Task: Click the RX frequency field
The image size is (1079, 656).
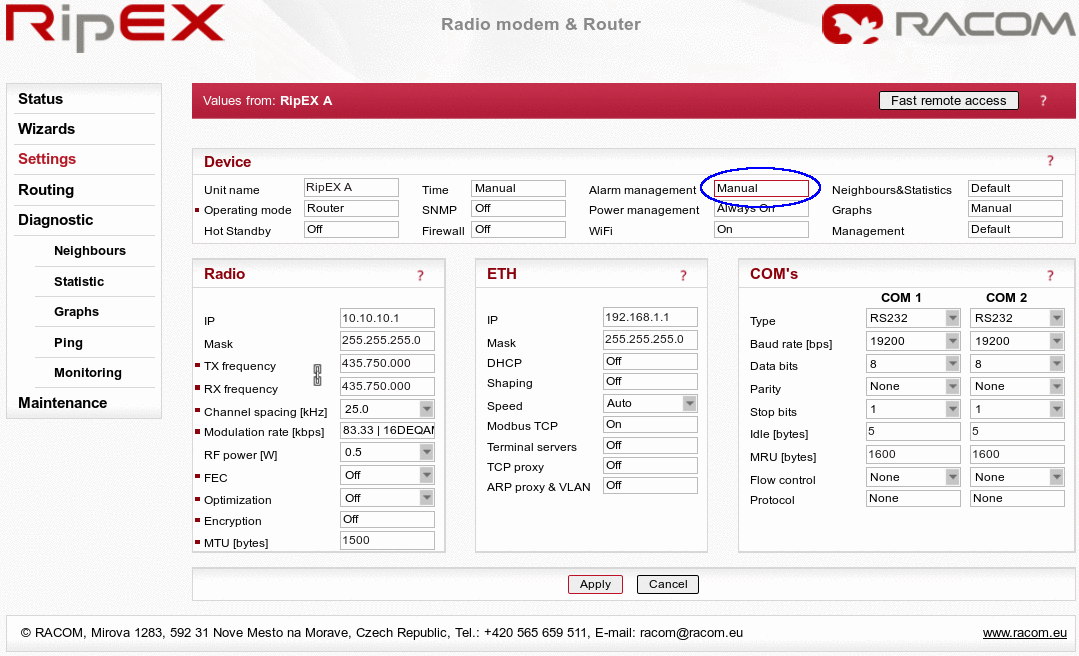Action: (x=387, y=386)
